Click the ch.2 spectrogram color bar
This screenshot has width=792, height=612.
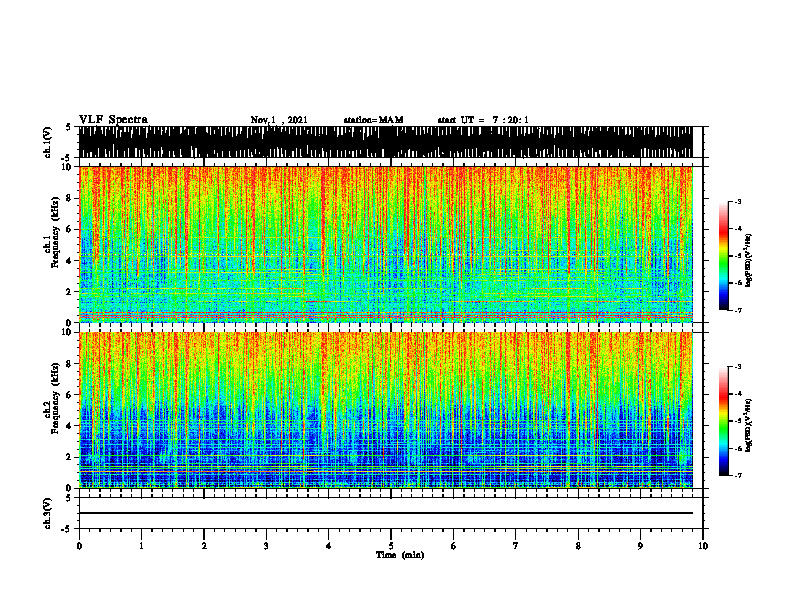coord(724,421)
